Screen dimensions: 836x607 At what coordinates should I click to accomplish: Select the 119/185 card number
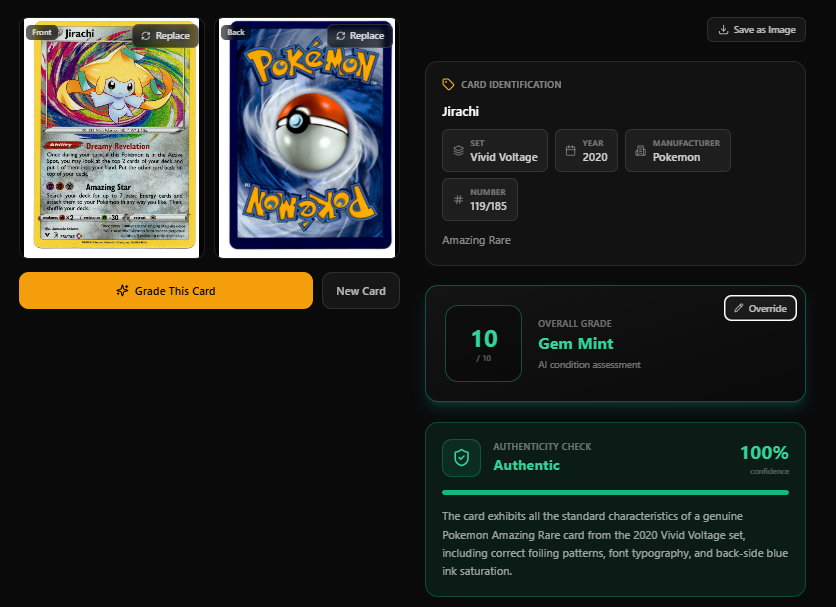point(488,206)
